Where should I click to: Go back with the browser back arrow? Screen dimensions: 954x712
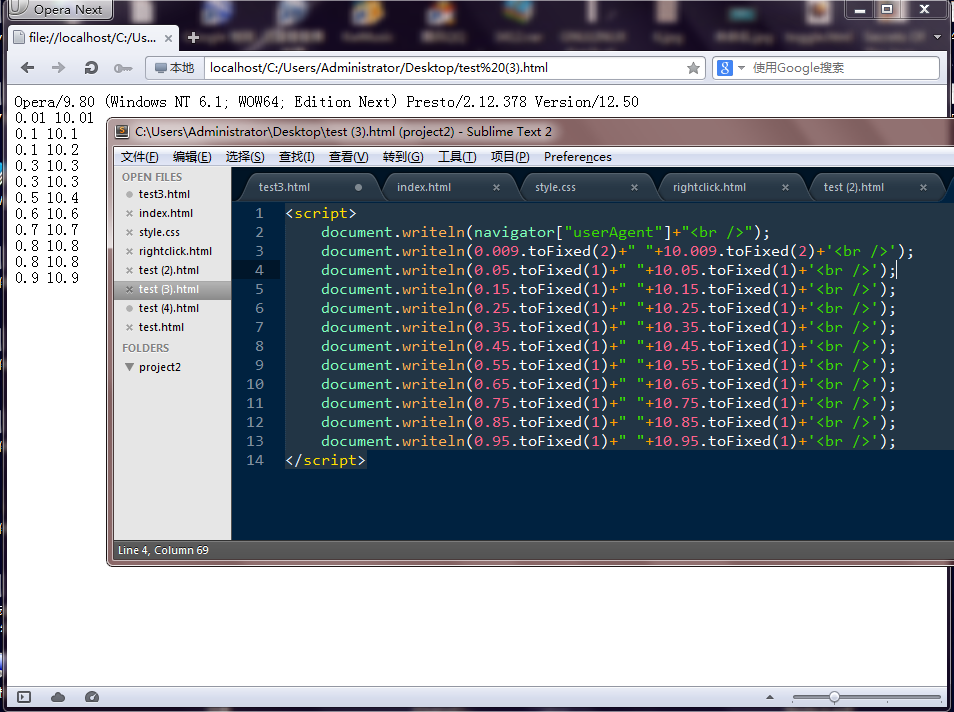click(x=27, y=68)
